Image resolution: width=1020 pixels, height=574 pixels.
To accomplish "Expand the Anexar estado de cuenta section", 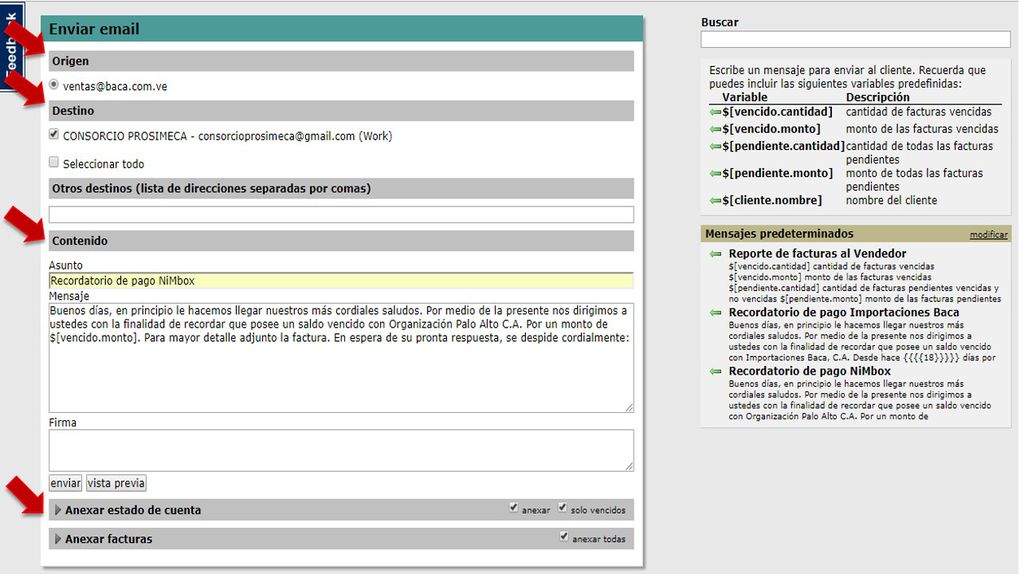I will click(x=58, y=510).
